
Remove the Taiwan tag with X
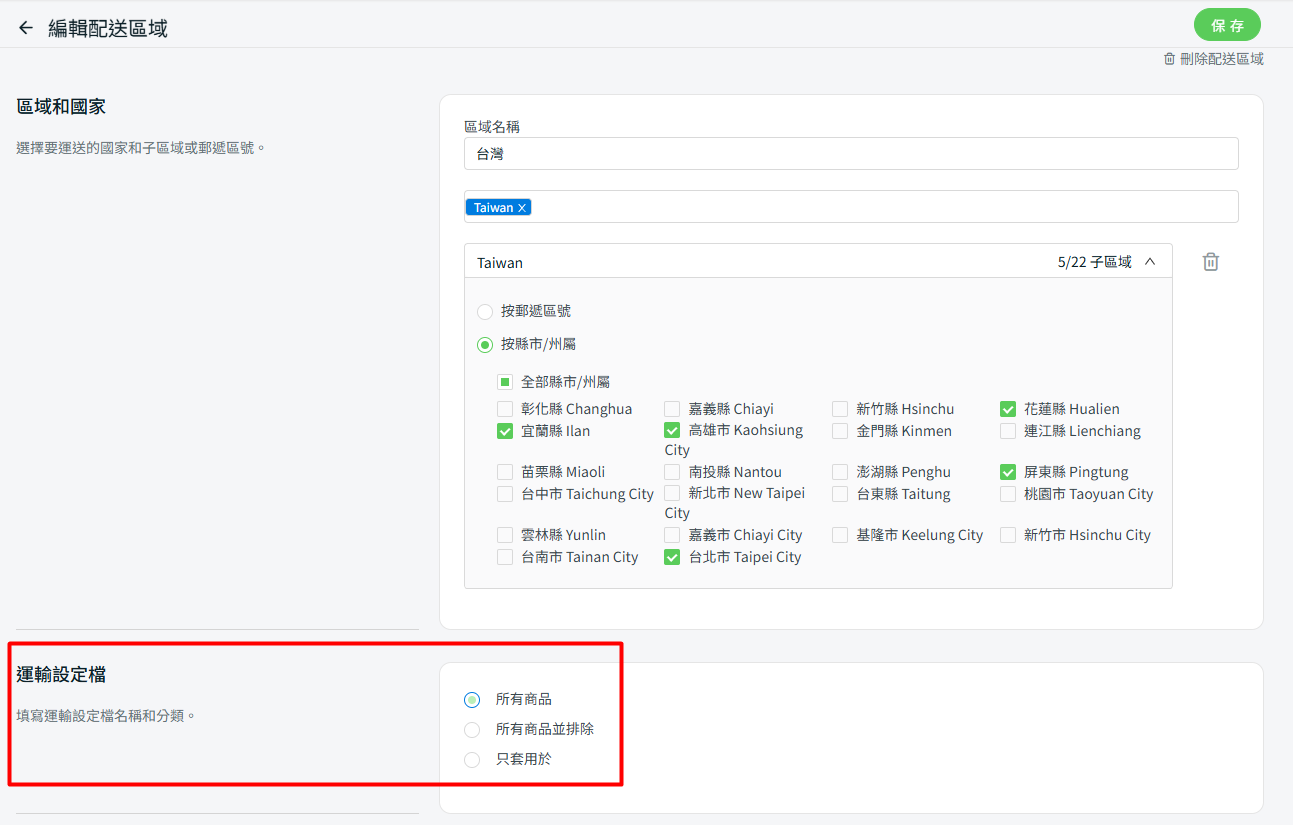[x=522, y=208]
